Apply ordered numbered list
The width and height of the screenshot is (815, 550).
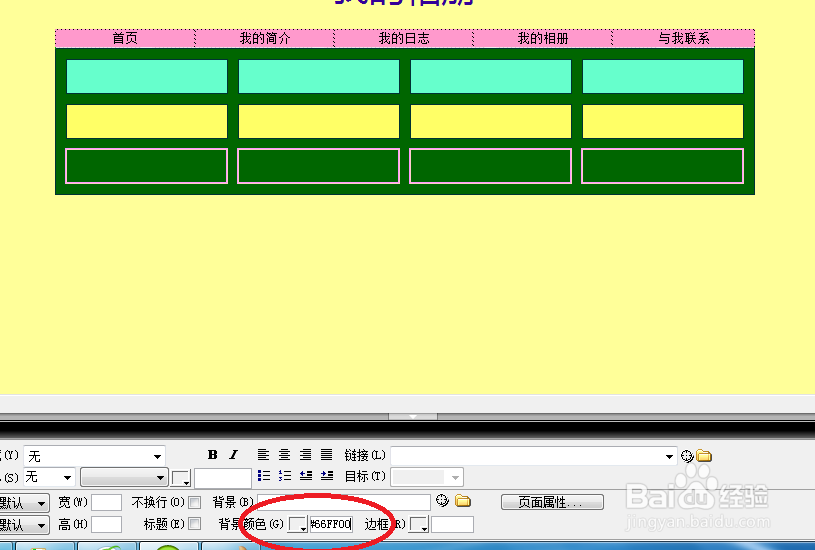285,476
